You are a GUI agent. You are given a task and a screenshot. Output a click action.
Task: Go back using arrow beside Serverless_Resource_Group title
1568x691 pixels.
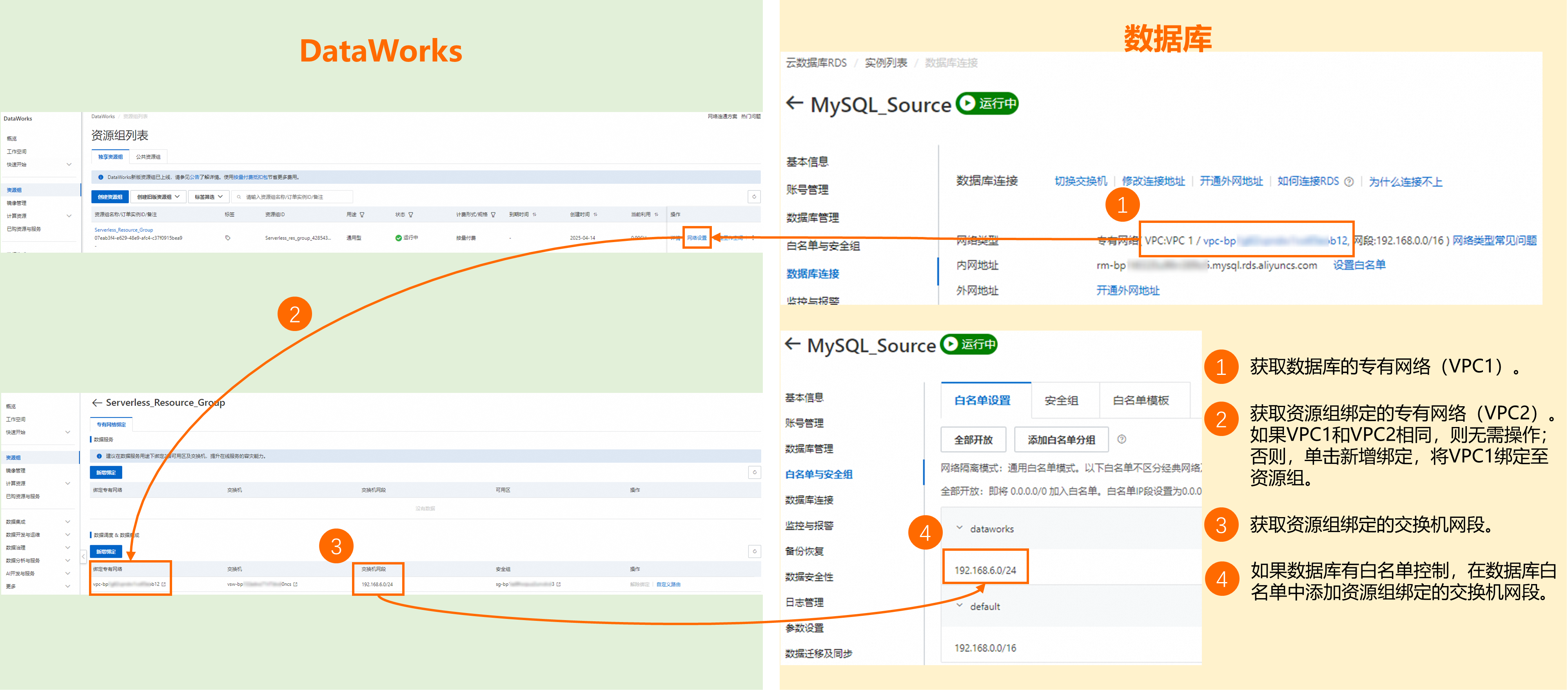click(97, 403)
